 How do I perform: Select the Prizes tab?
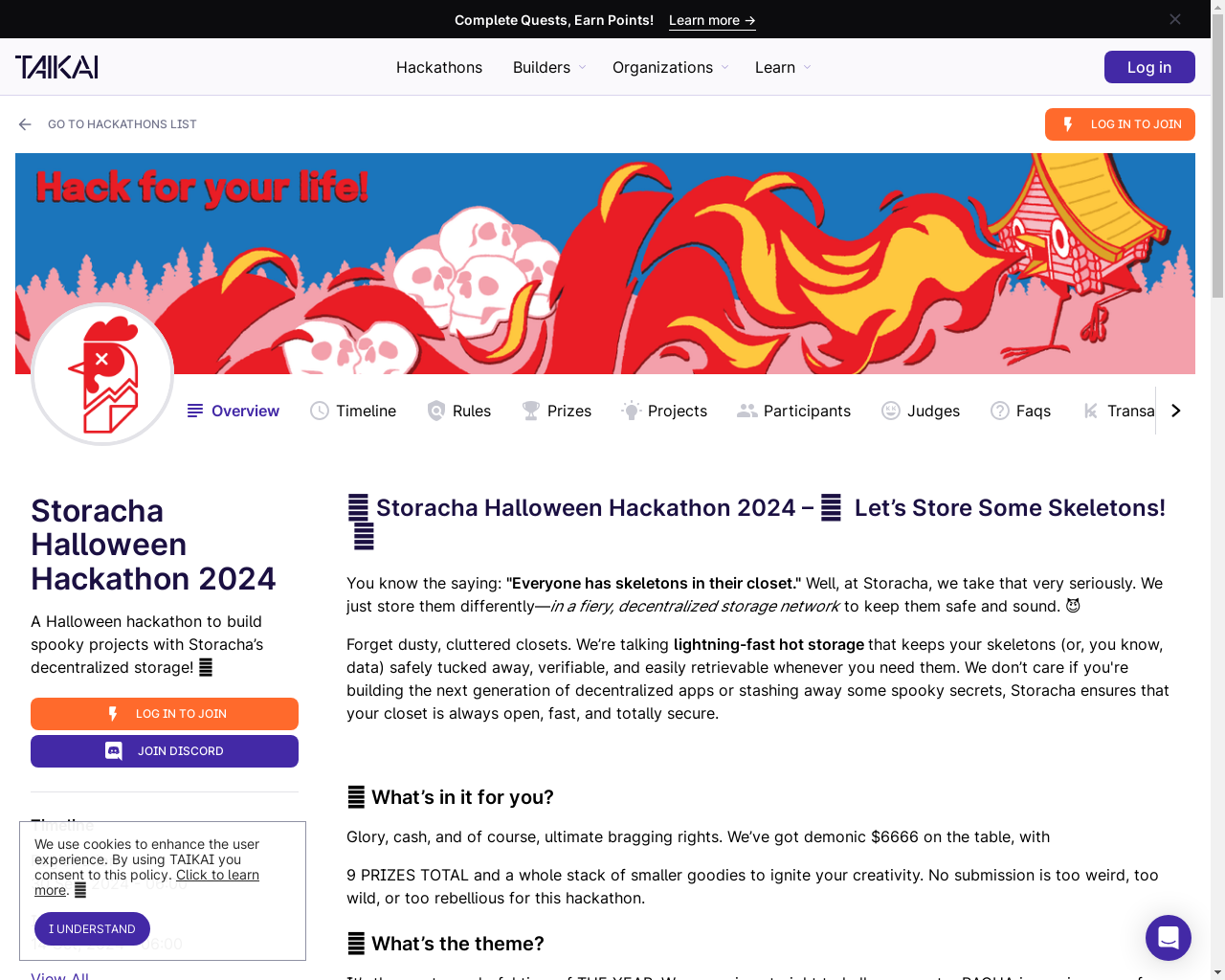coord(556,411)
